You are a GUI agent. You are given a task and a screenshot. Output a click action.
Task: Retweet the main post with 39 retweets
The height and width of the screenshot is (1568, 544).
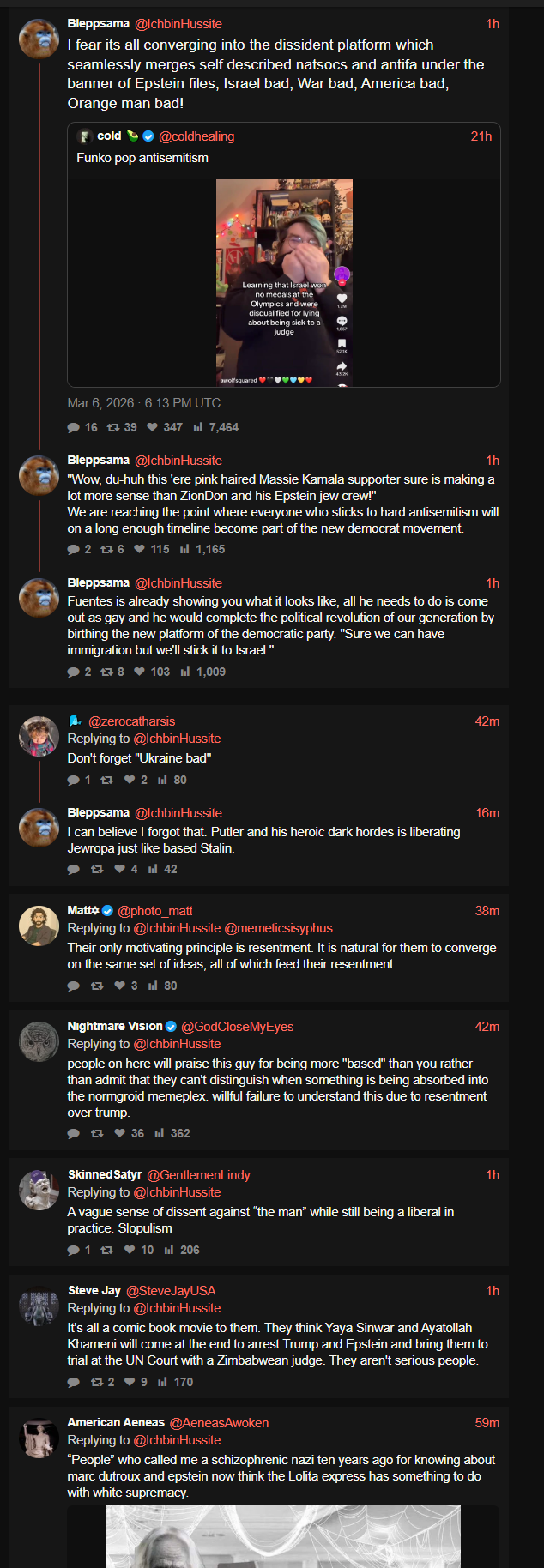[113, 427]
